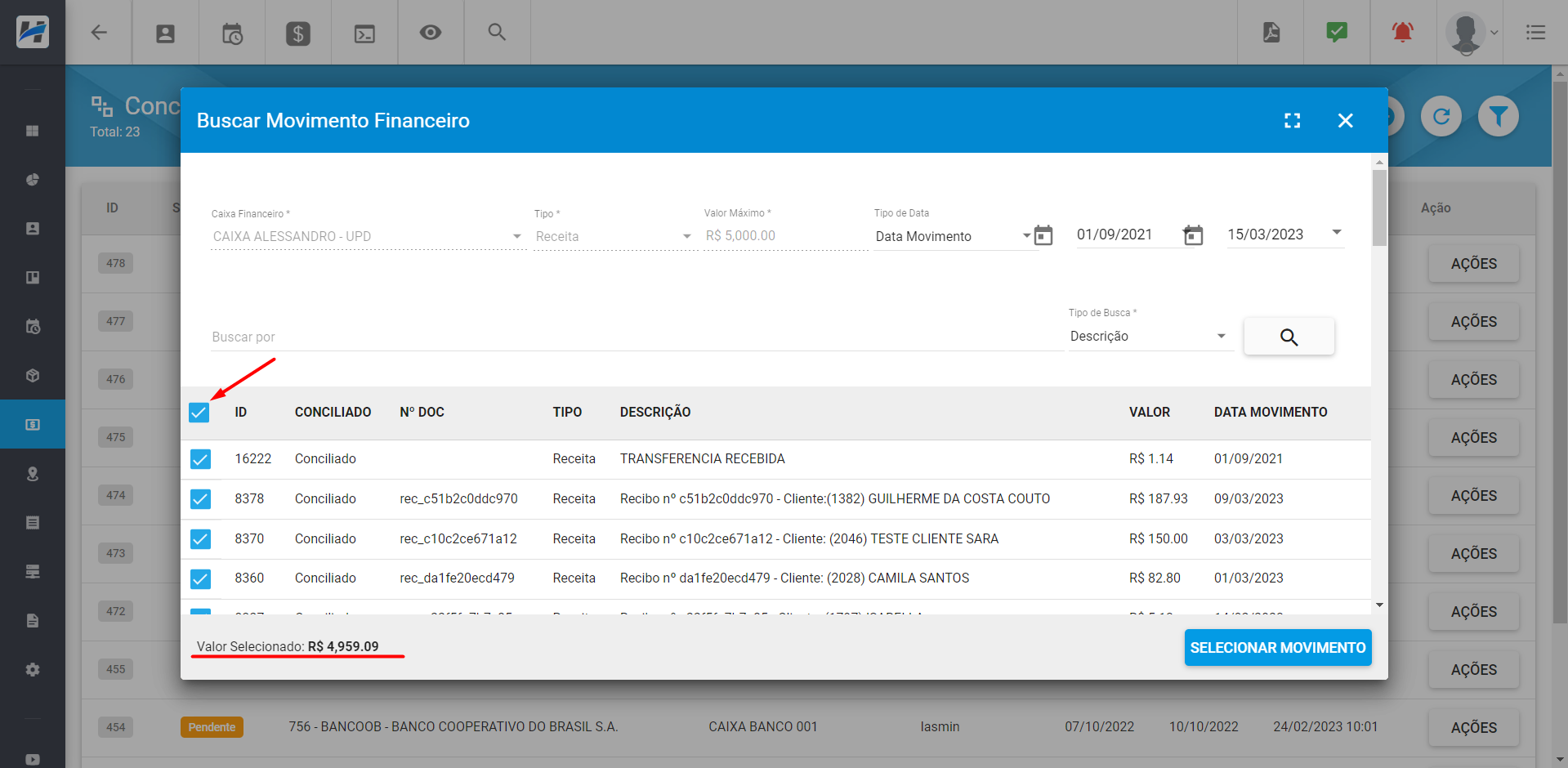The image size is (1568, 768).
Task: Open the file page sidebar icon
Action: 33,621
